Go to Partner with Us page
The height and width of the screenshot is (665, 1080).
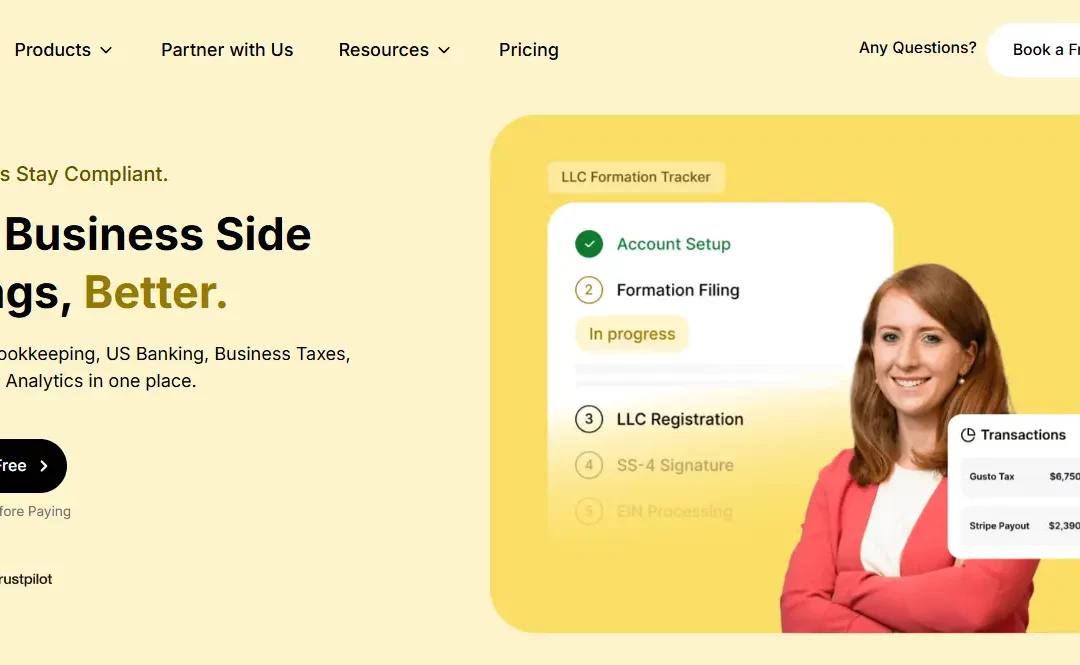click(227, 50)
